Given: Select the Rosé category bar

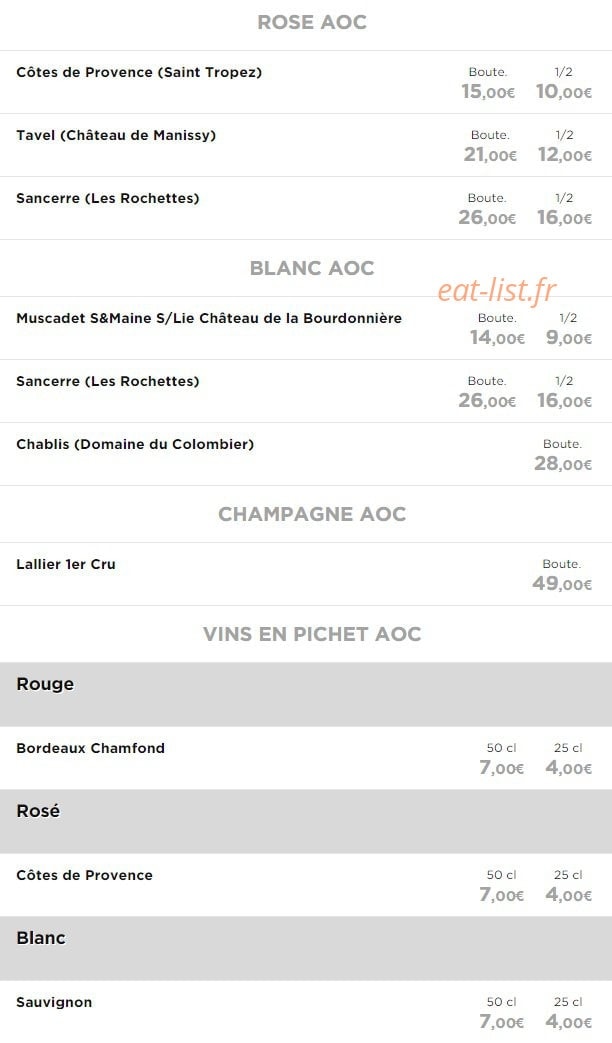Looking at the screenshot, I should pos(306,821).
